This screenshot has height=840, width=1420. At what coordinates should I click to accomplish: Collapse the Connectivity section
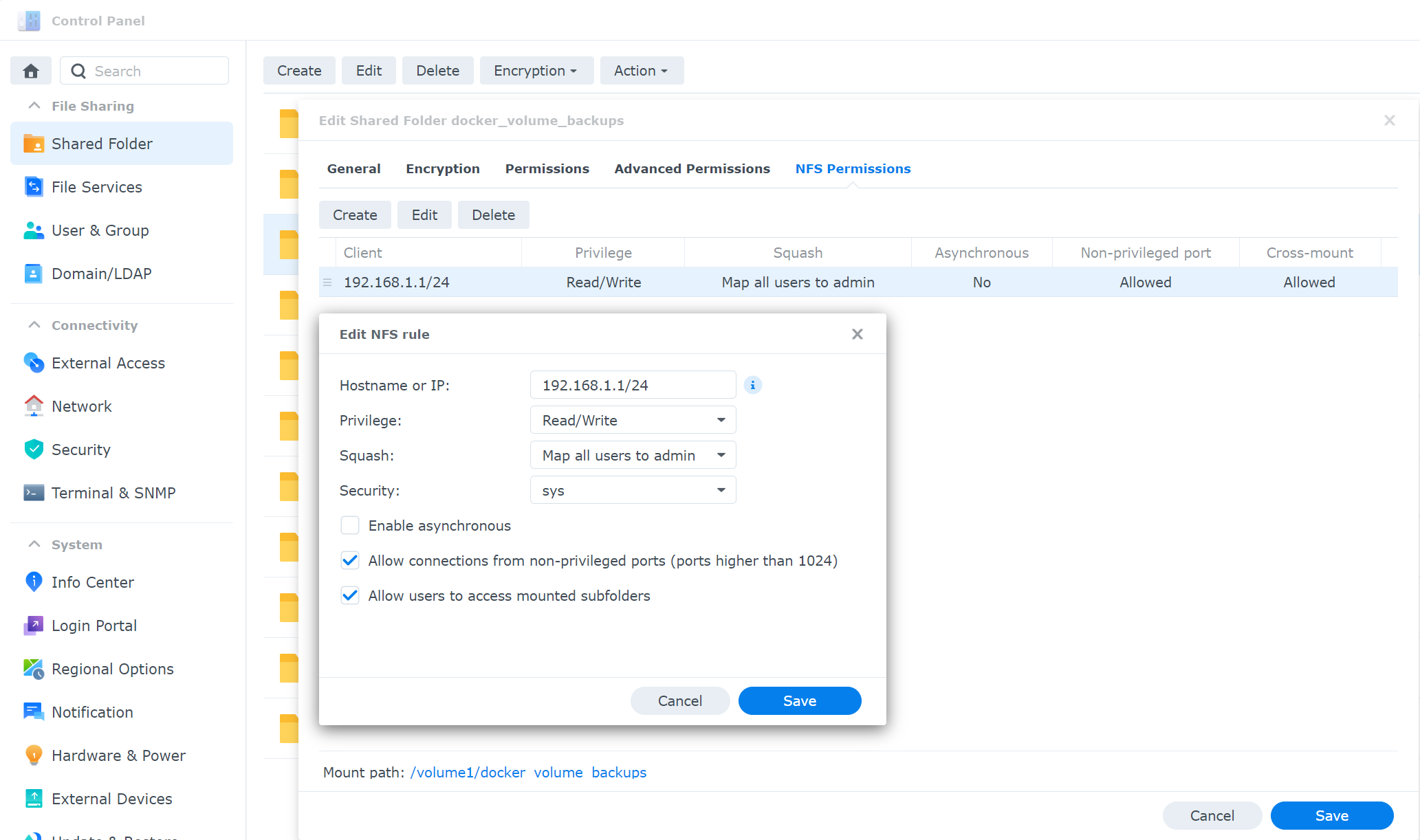34,325
